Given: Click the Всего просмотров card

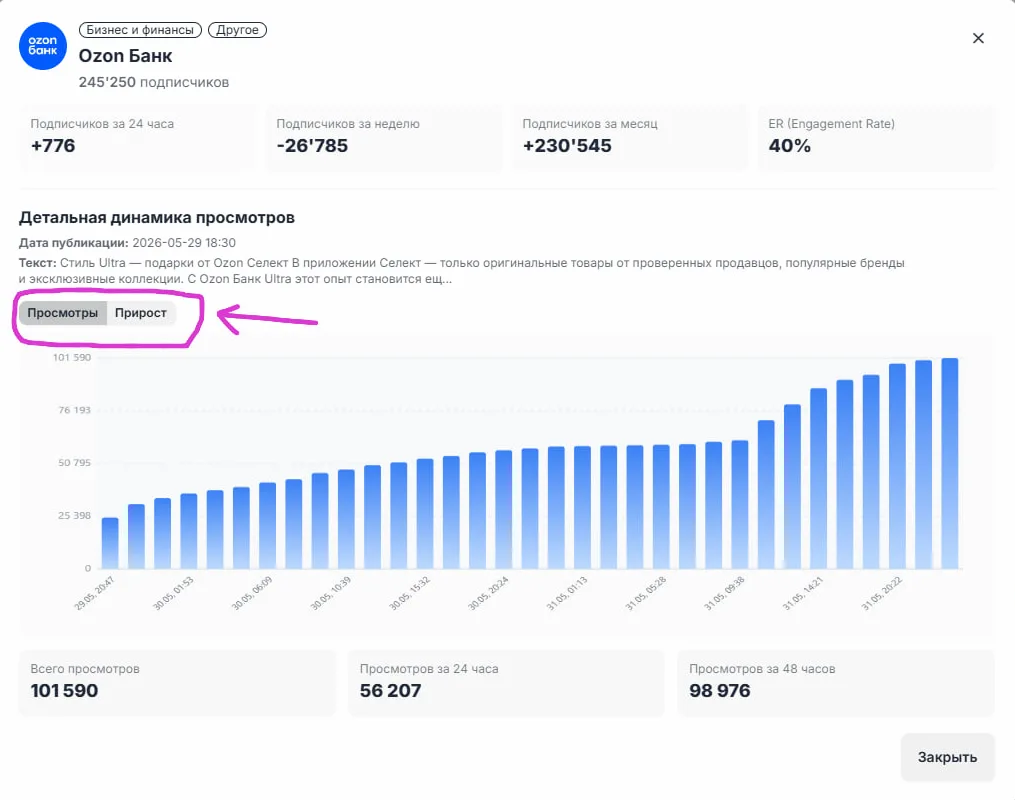Looking at the screenshot, I should (x=177, y=683).
